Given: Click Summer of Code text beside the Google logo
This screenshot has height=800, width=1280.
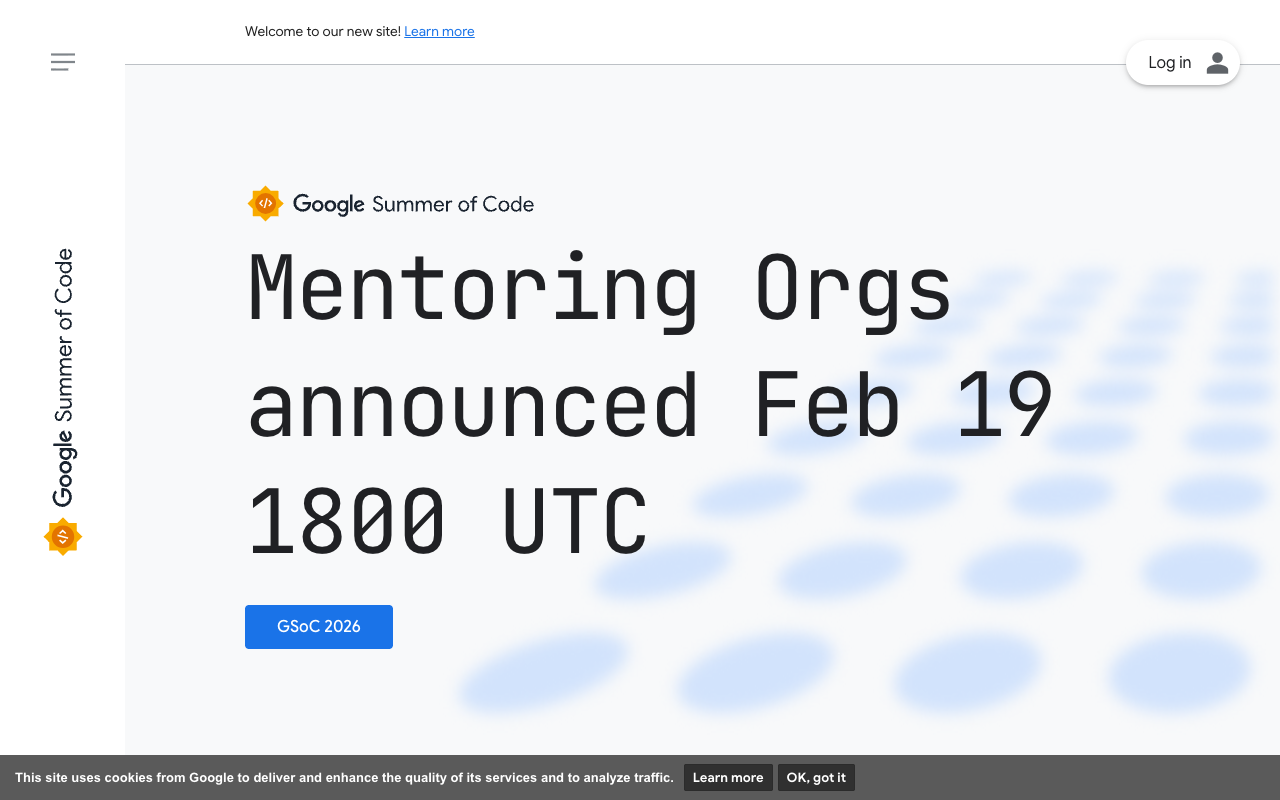Looking at the screenshot, I should click(454, 204).
